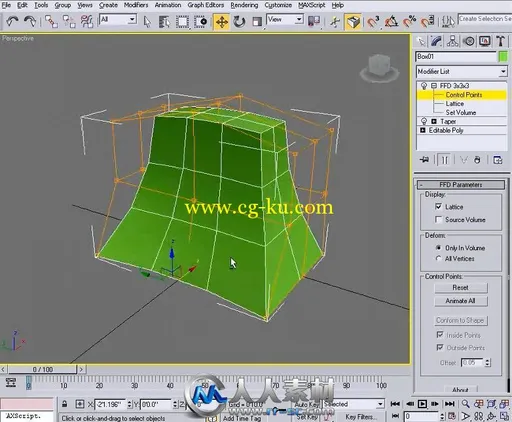Click the Reset control points button
This screenshot has height=422, width=512.
(461, 288)
